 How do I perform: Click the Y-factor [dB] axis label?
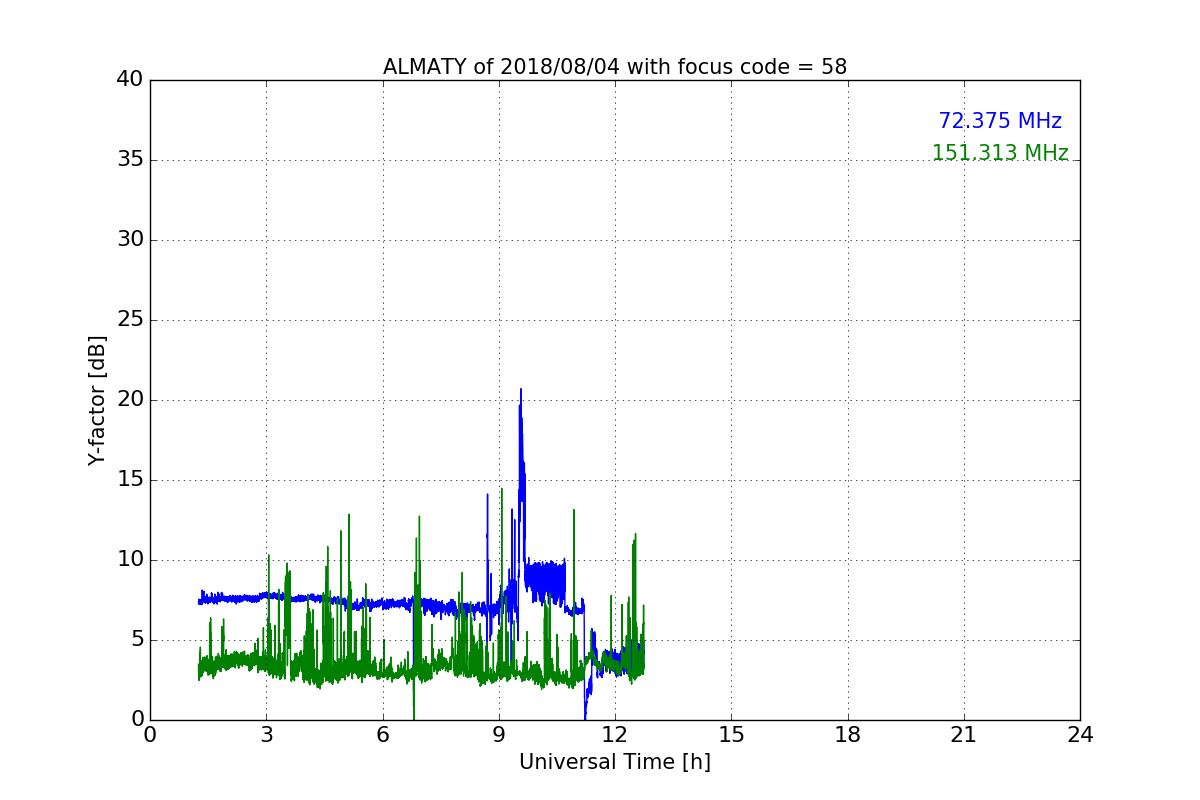tap(97, 400)
